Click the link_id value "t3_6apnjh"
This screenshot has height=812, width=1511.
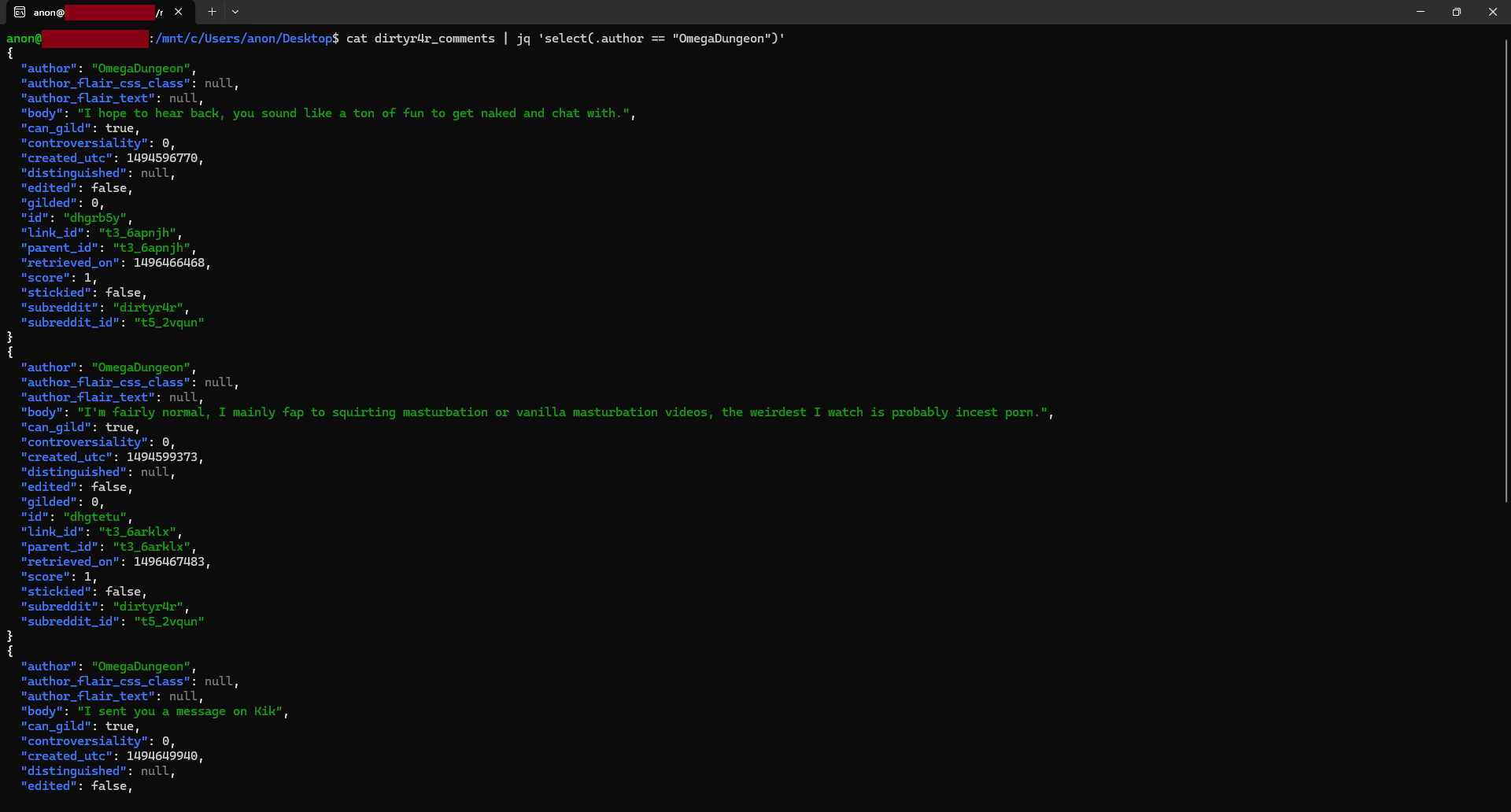pyautogui.click(x=138, y=233)
